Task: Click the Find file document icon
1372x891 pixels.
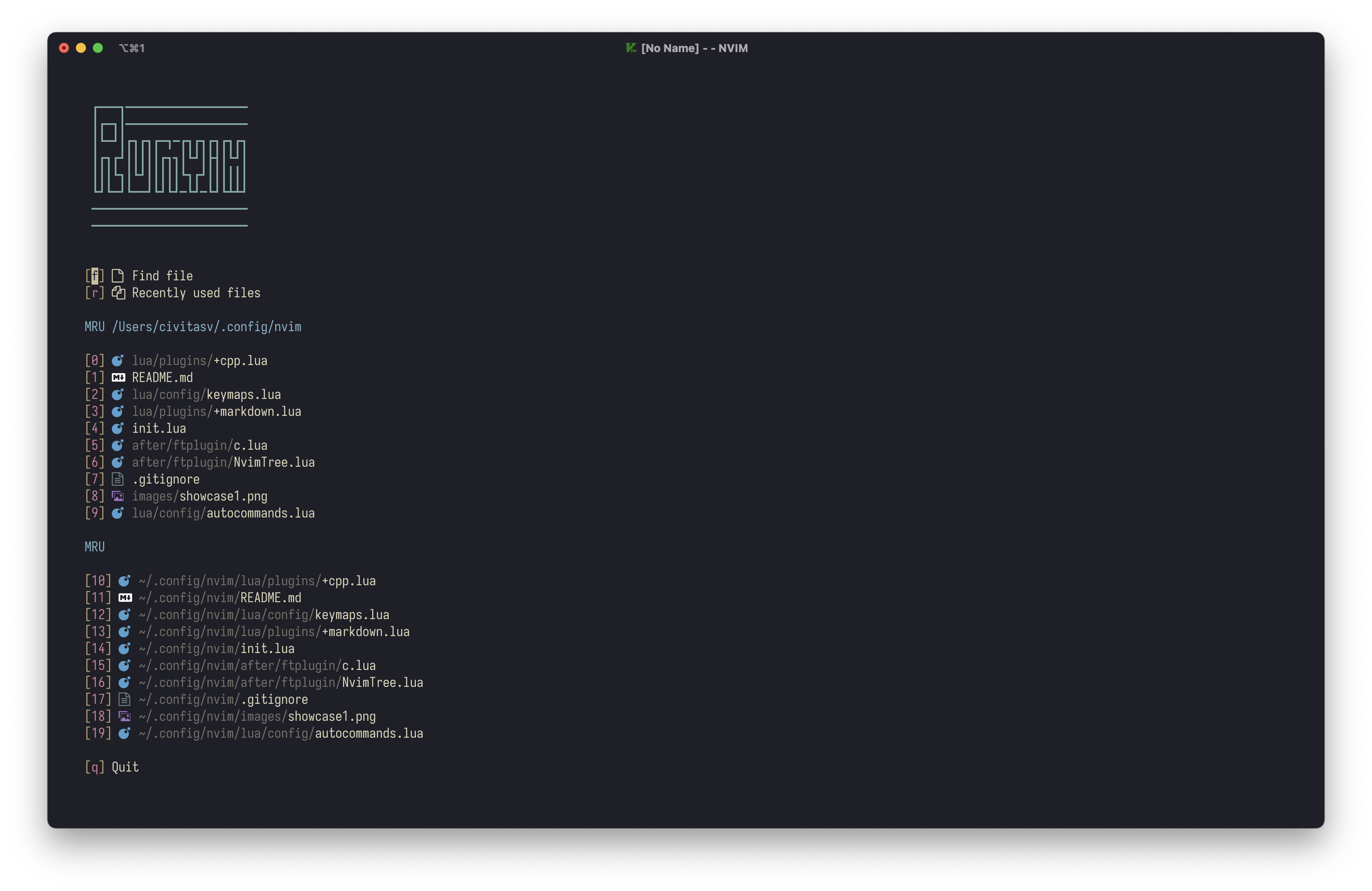Action: 118,276
